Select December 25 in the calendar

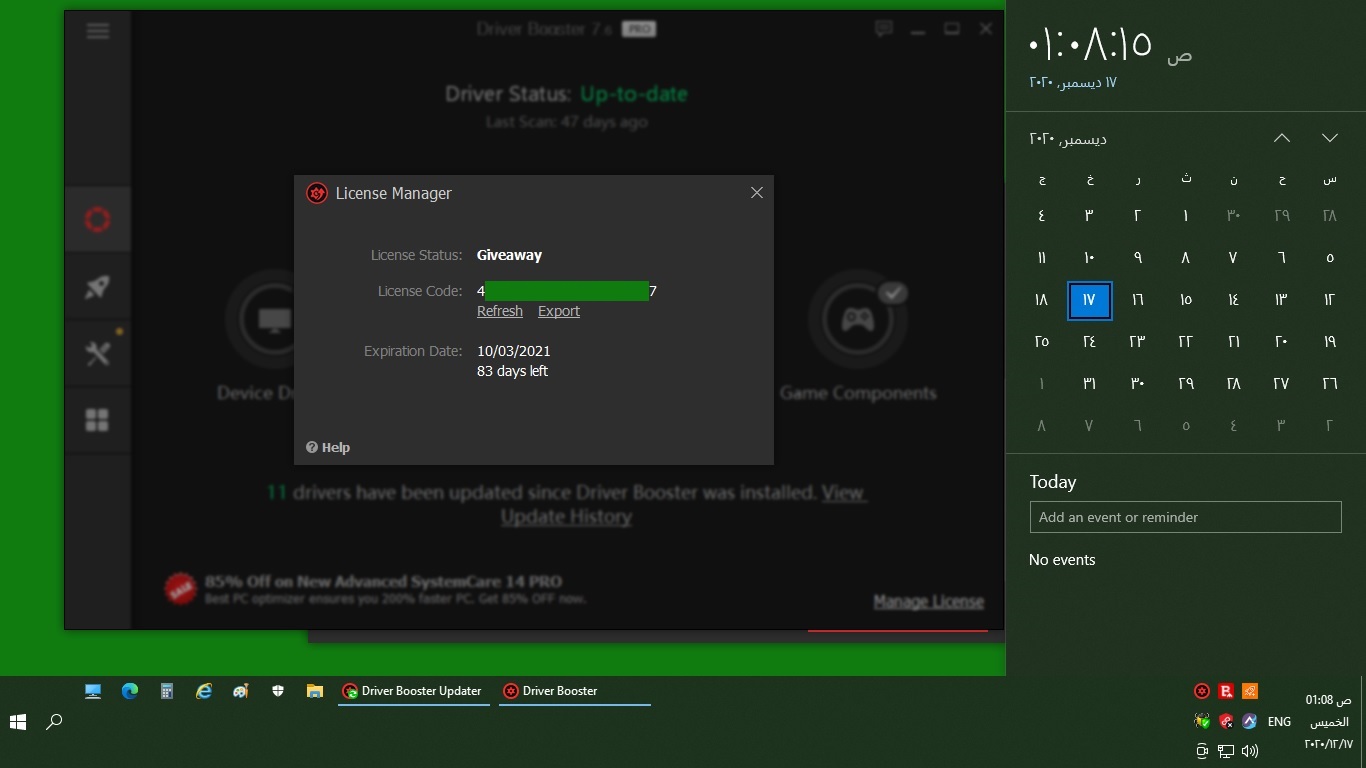point(1041,342)
